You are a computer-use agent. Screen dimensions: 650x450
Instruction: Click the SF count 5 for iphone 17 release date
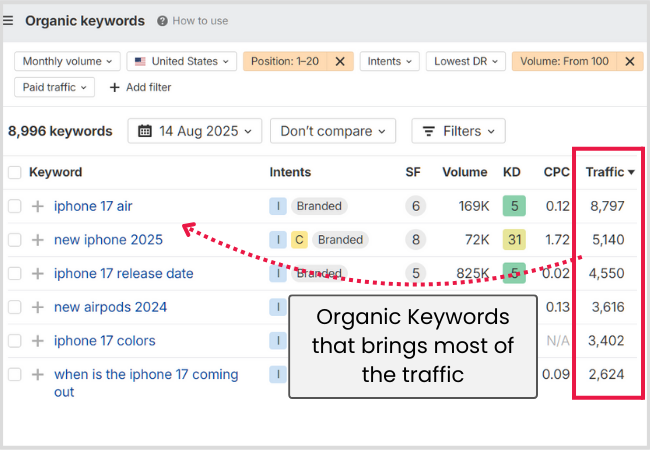click(x=416, y=273)
